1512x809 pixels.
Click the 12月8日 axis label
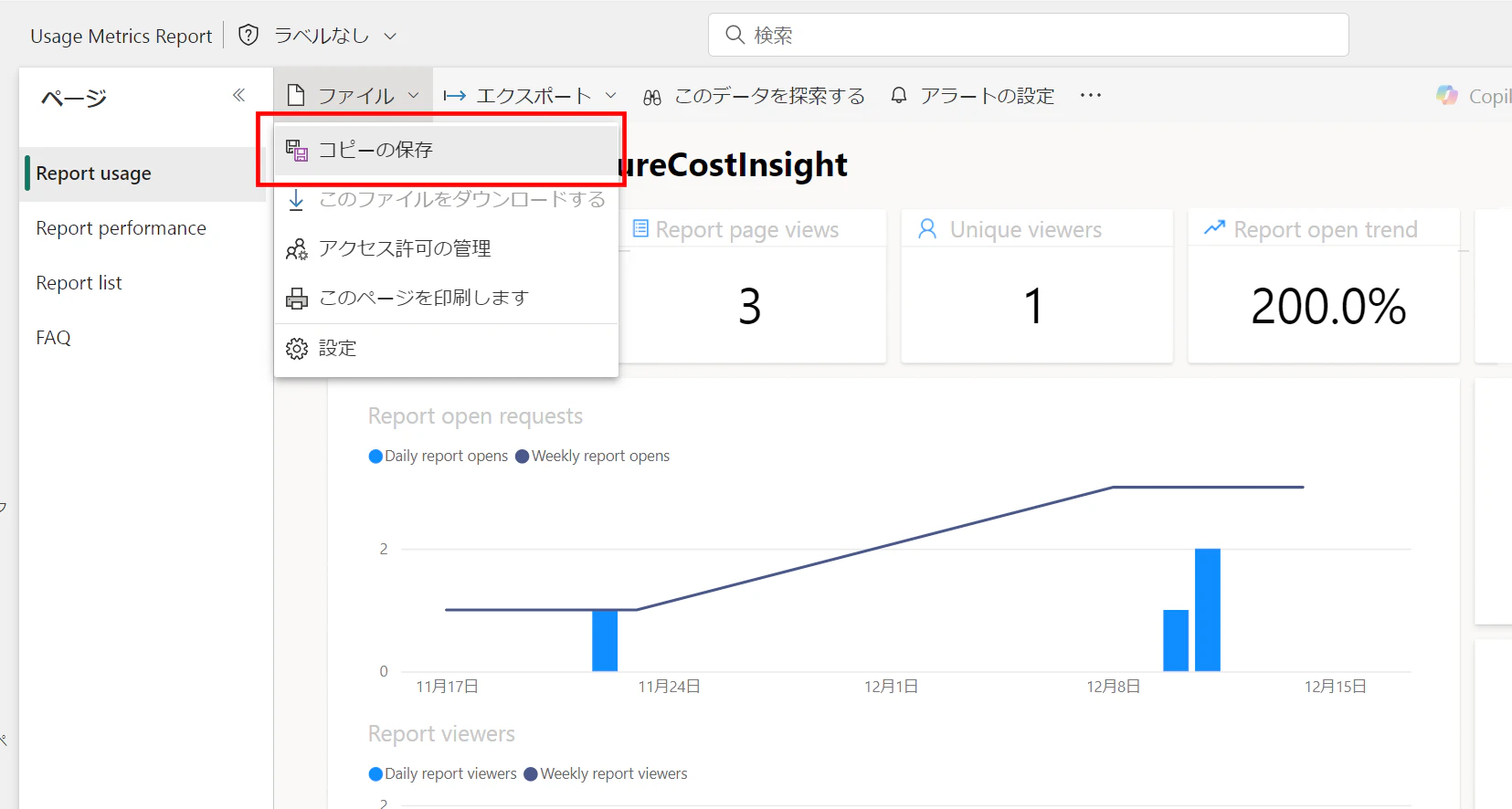click(x=1114, y=687)
